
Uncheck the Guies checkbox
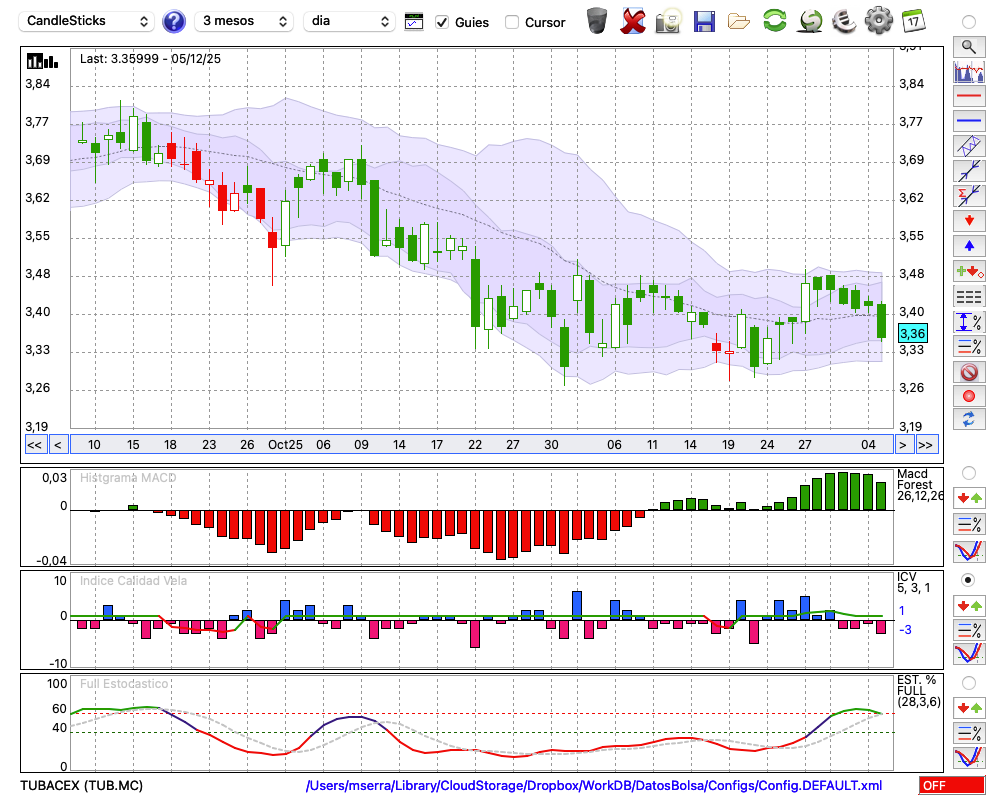(x=442, y=22)
